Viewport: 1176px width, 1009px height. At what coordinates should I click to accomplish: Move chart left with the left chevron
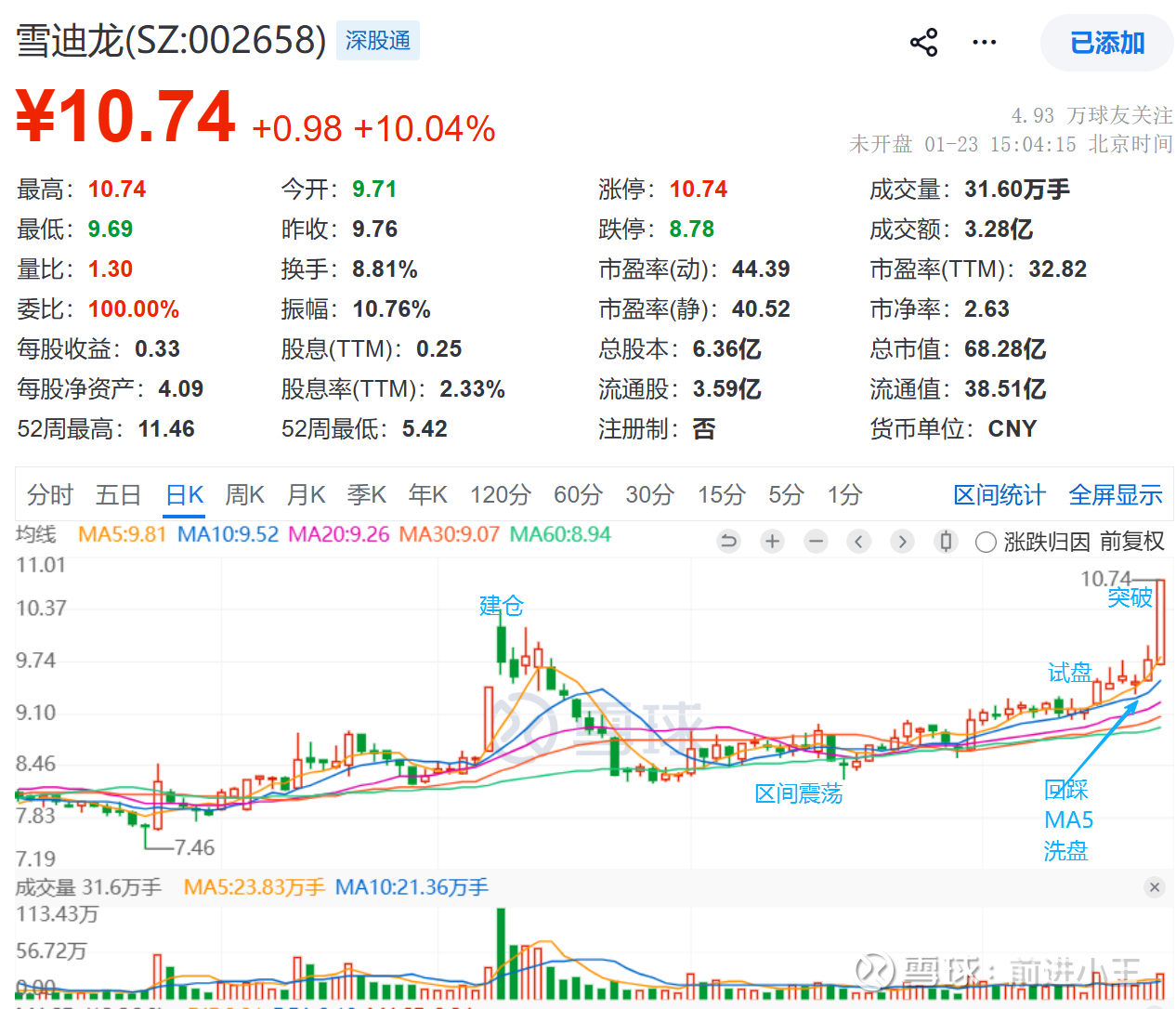(859, 541)
